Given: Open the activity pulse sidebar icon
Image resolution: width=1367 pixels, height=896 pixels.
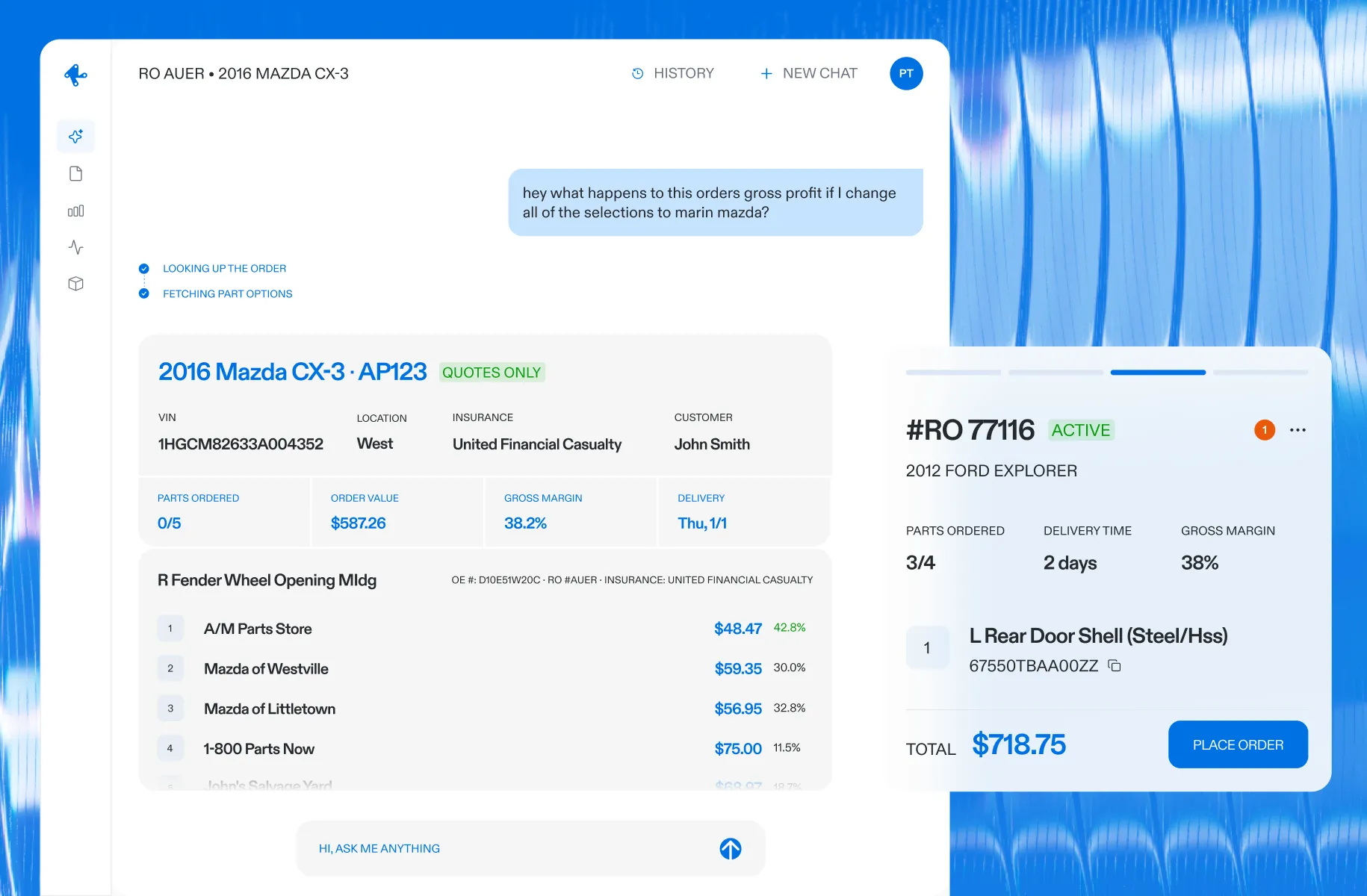Looking at the screenshot, I should (x=75, y=247).
